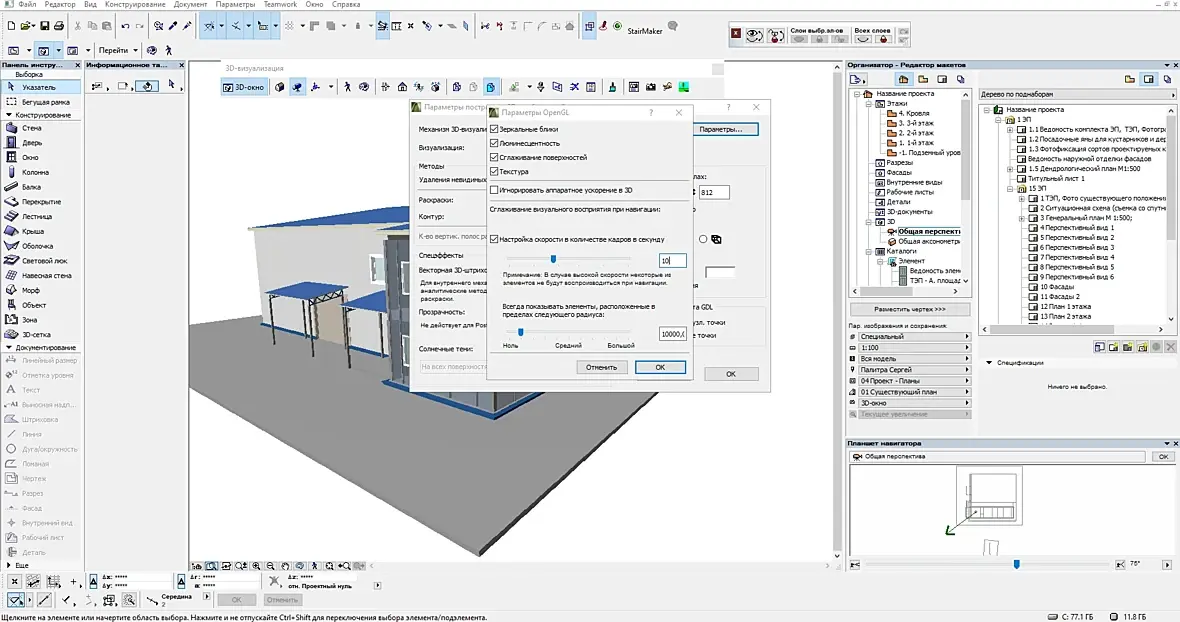Enable Игнорировать аппаратное ускорение в 3D
Image resolution: width=1180 pixels, height=622 pixels.
(x=494, y=189)
